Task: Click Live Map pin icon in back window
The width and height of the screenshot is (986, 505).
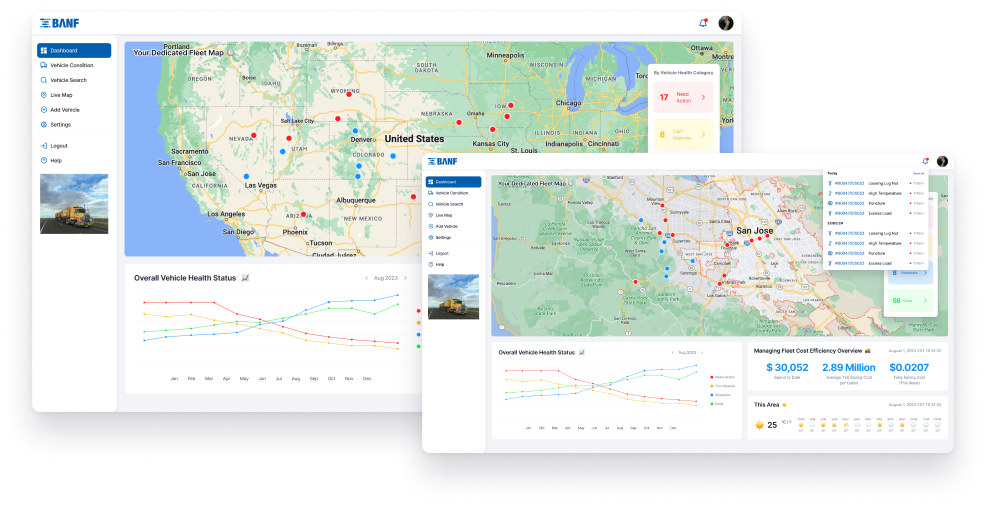Action: pos(43,95)
